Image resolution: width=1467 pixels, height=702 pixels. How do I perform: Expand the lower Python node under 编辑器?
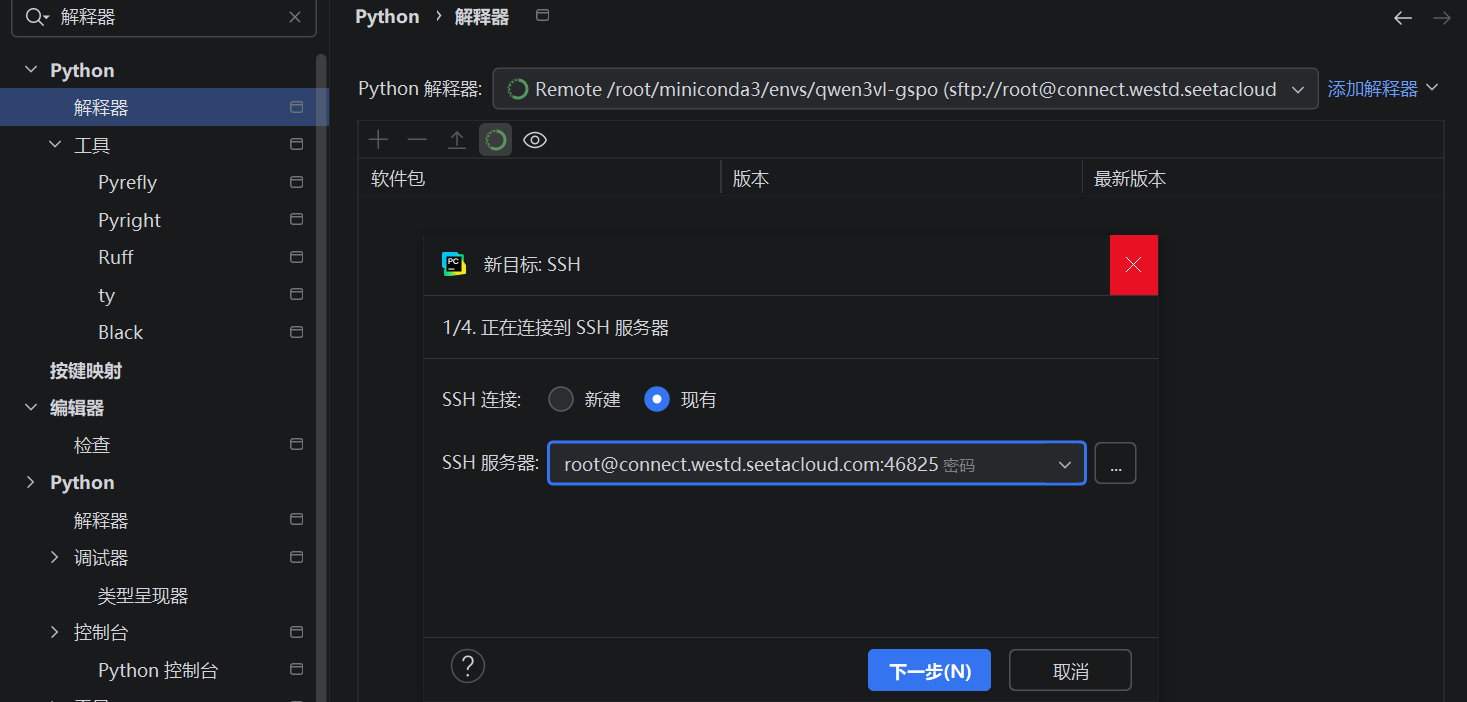(32, 482)
